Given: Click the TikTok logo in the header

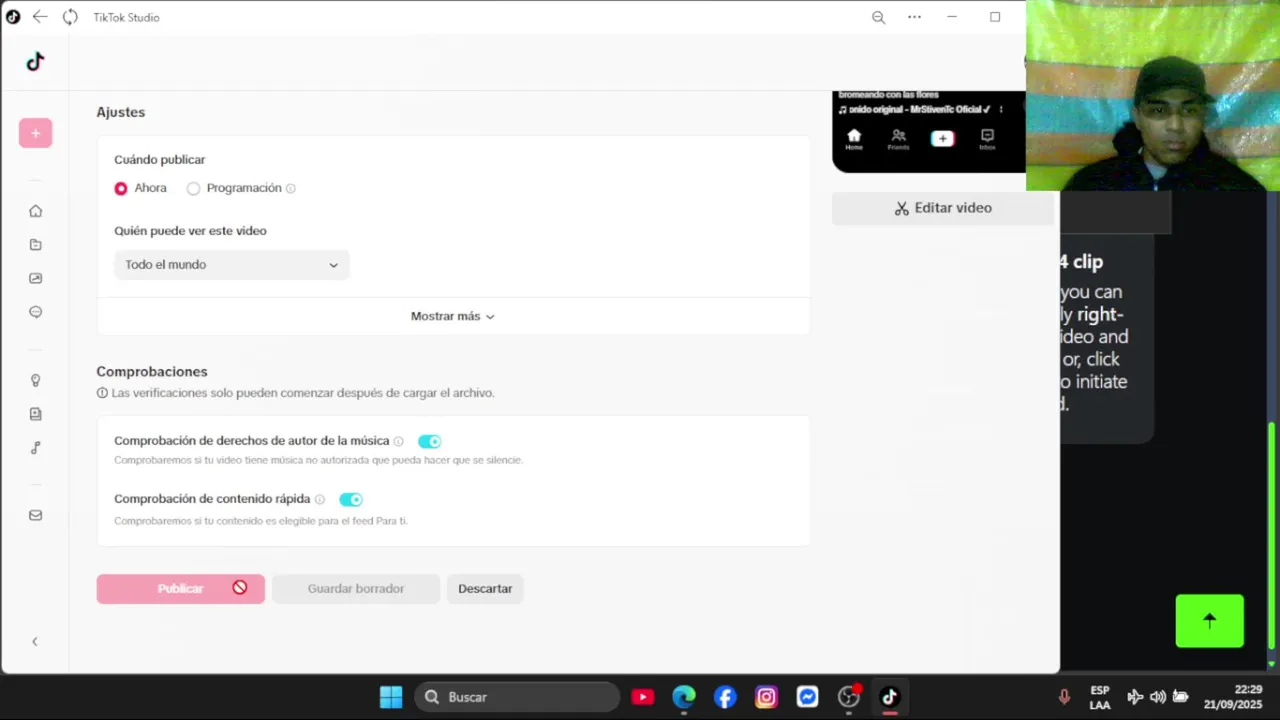Looking at the screenshot, I should [35, 62].
